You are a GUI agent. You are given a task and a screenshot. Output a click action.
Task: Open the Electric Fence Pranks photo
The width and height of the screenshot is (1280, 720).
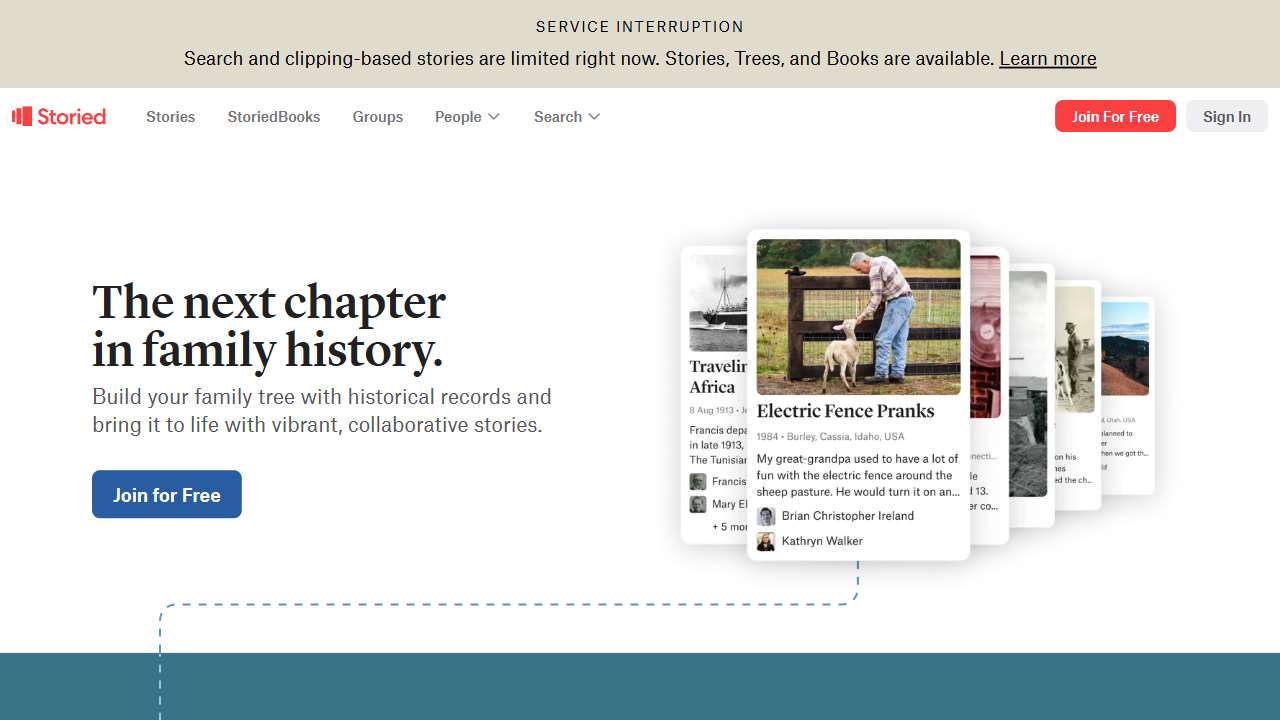(859, 317)
